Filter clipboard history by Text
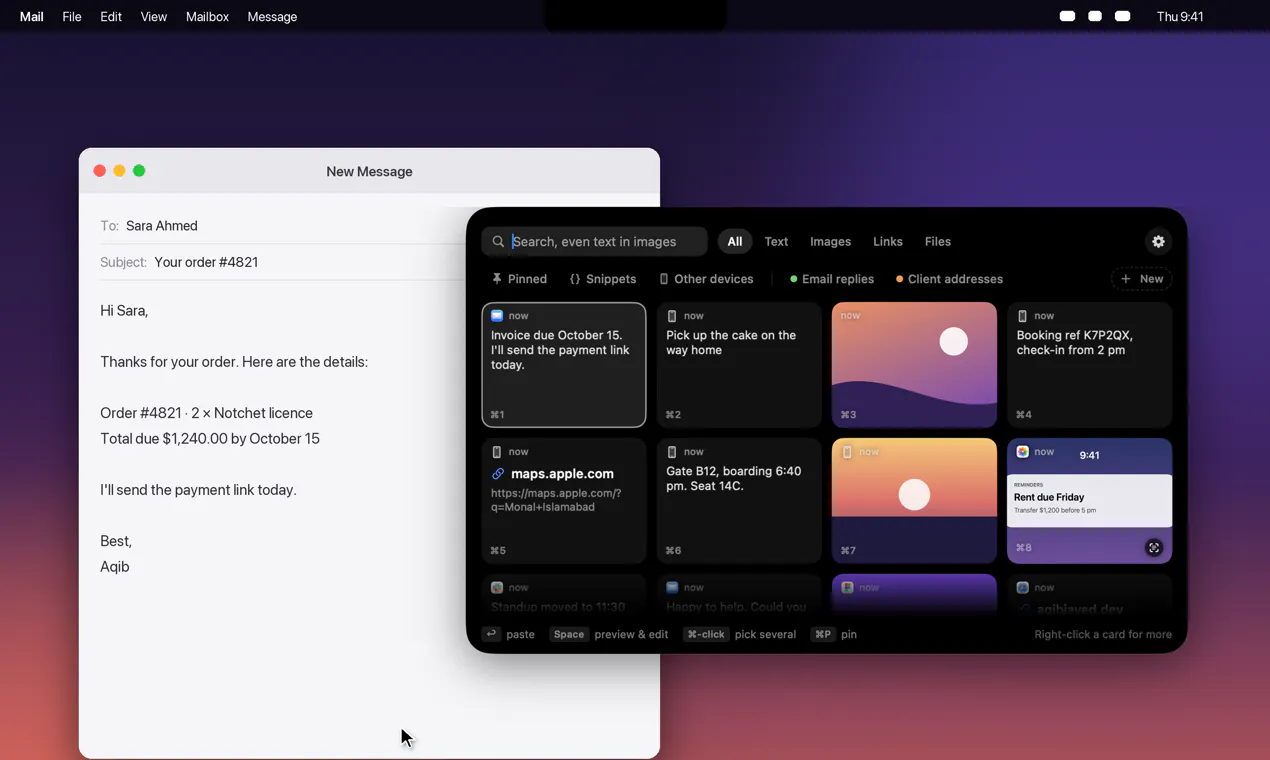Screen dimensions: 1270x760 [776, 241]
